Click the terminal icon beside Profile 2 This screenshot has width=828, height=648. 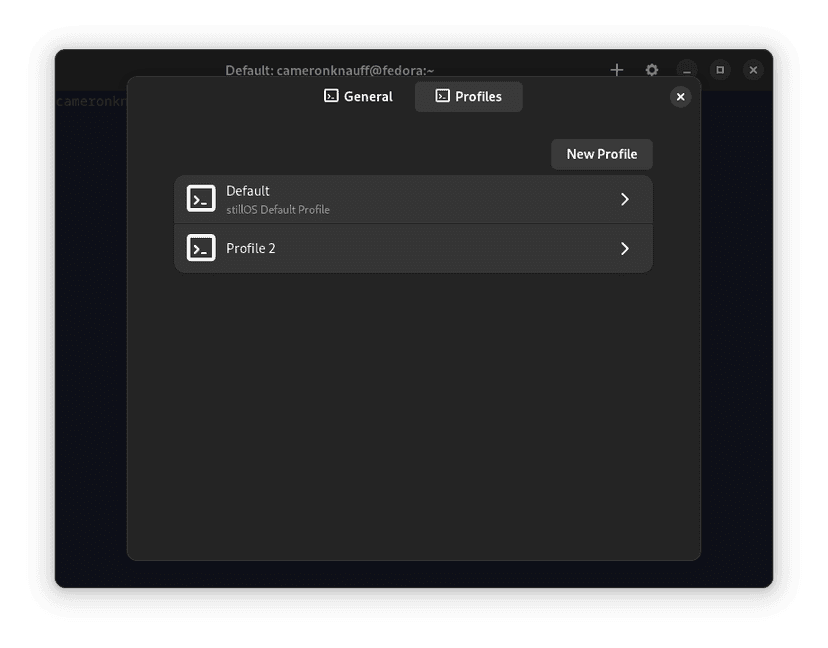point(201,248)
